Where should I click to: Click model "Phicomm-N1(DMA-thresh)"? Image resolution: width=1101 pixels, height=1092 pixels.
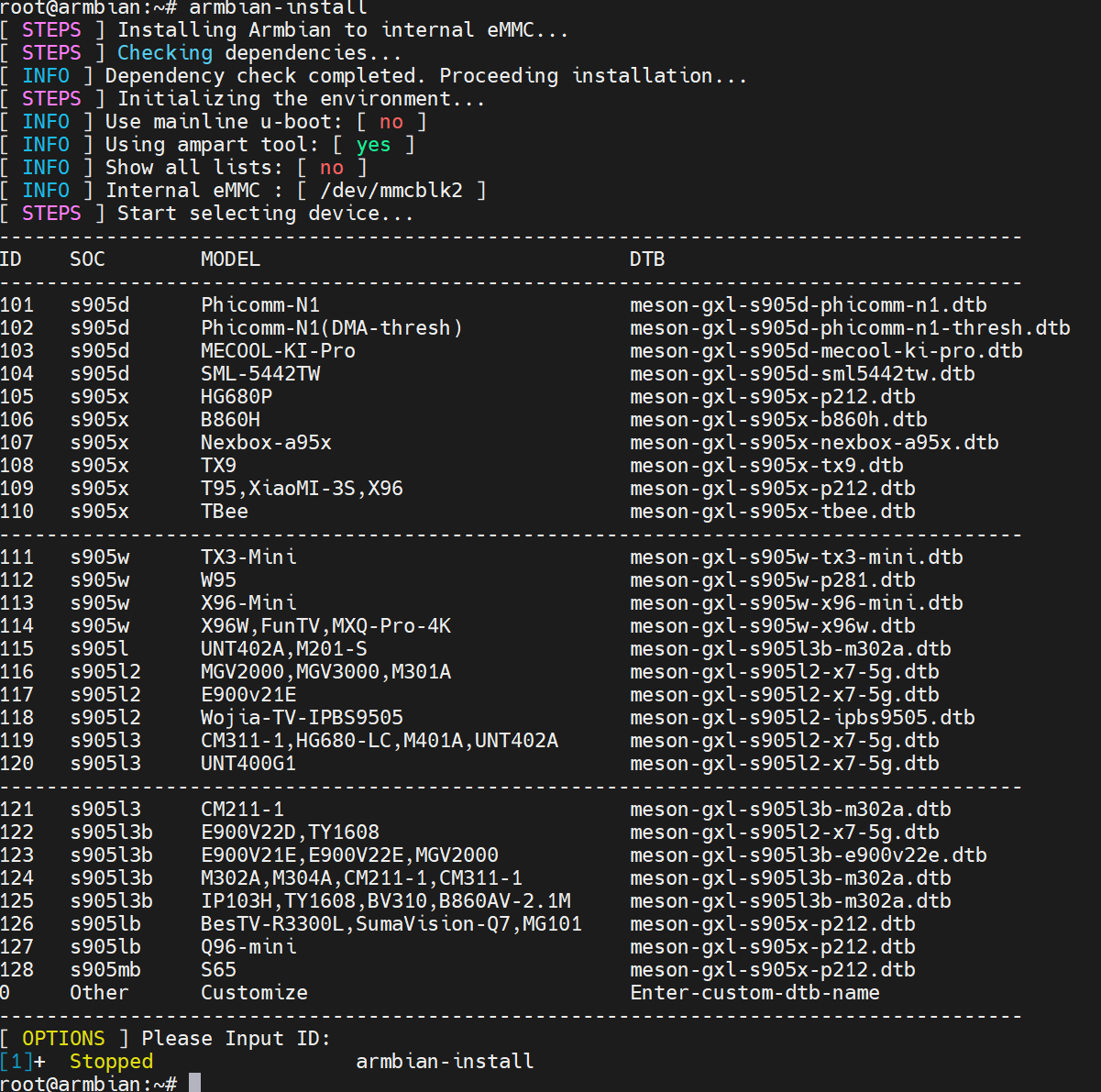[x=332, y=328]
